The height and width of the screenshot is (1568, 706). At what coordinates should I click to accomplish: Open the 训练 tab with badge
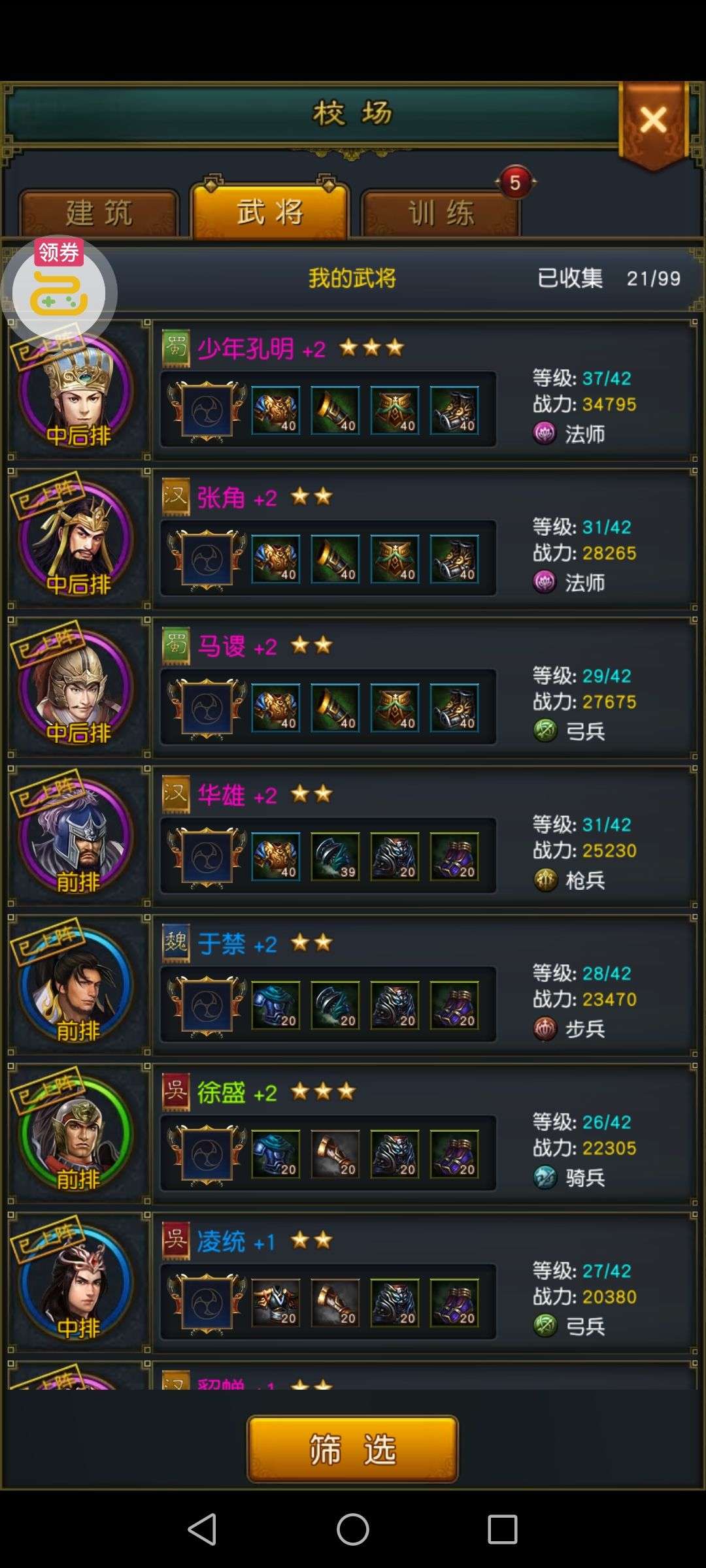coord(441,213)
